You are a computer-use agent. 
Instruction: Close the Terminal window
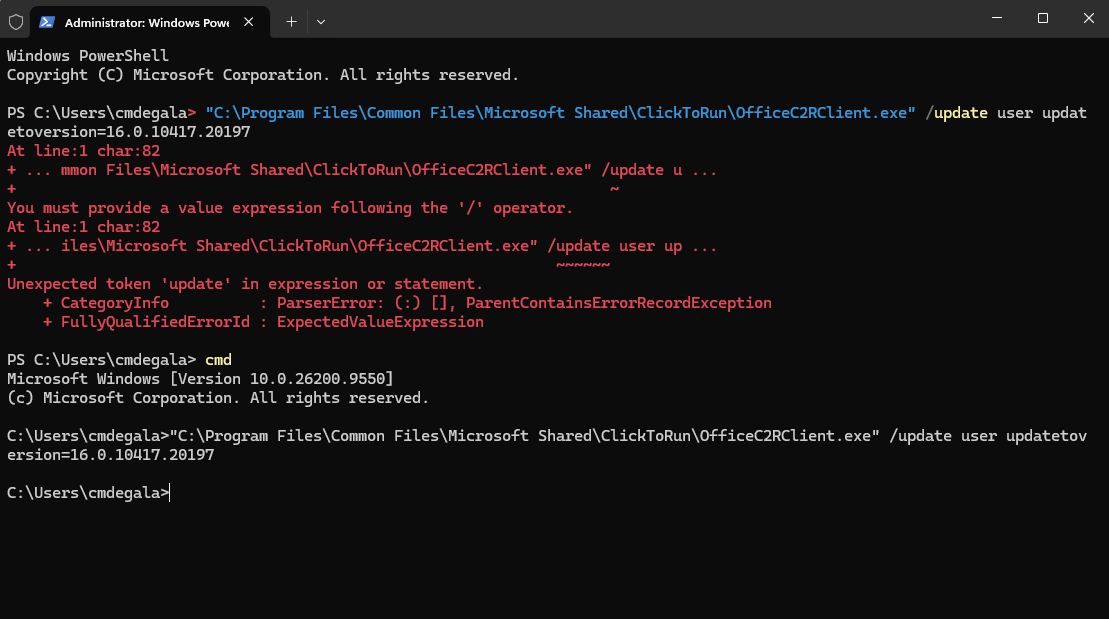[x=1088, y=18]
